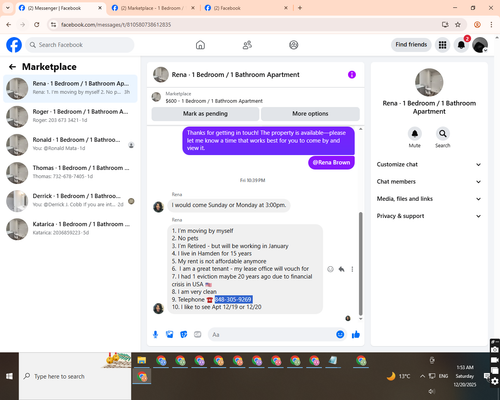Open the browser tab search dropdown
This screenshot has height=400, width=500.
click(x=7, y=8)
